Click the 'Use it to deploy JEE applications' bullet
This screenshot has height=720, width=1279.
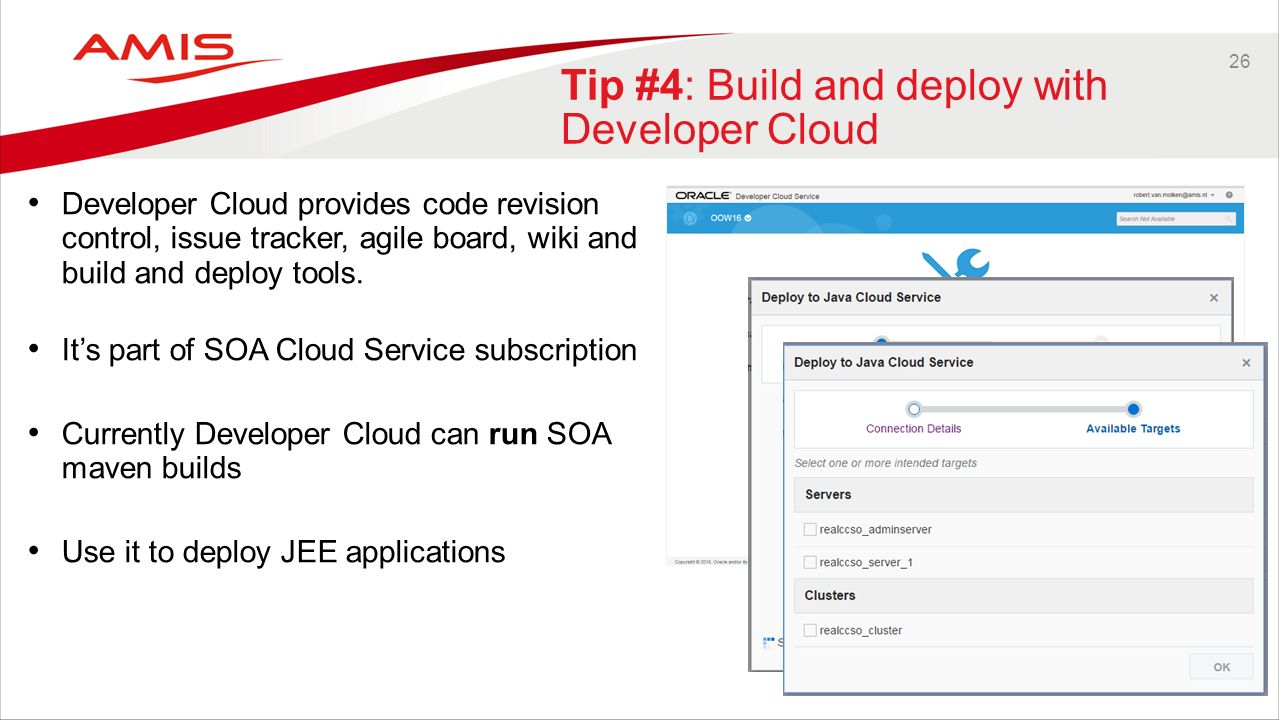283,551
